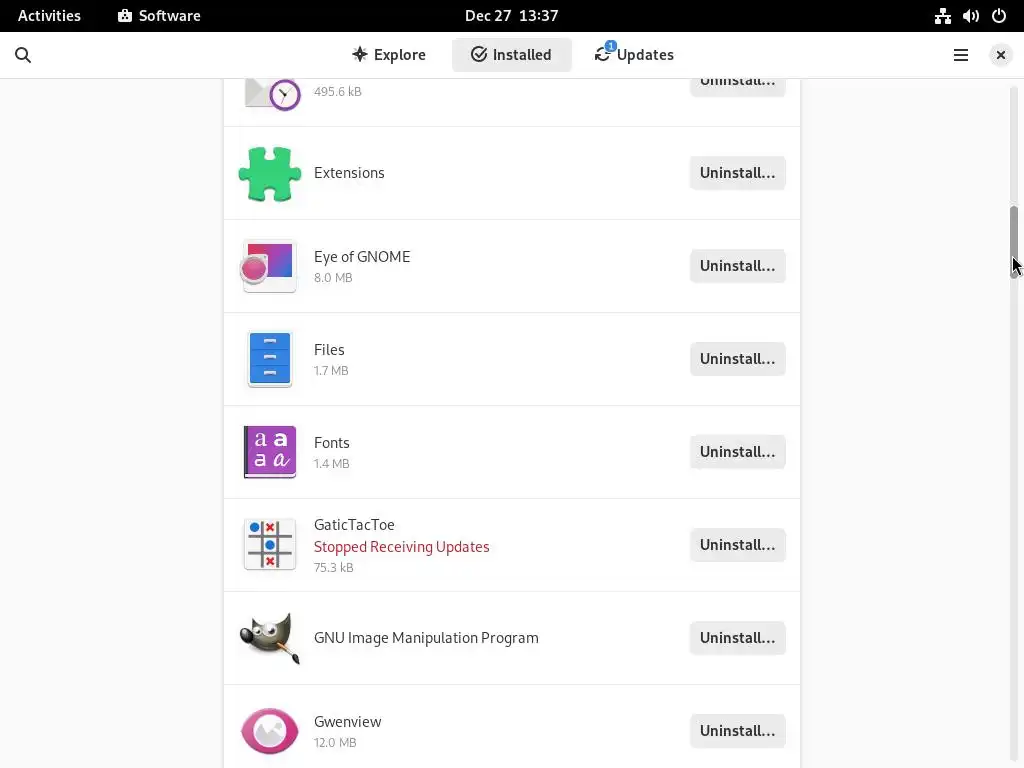This screenshot has width=1024, height=768.
Task: Open the Activities overview
Action: [x=49, y=16]
